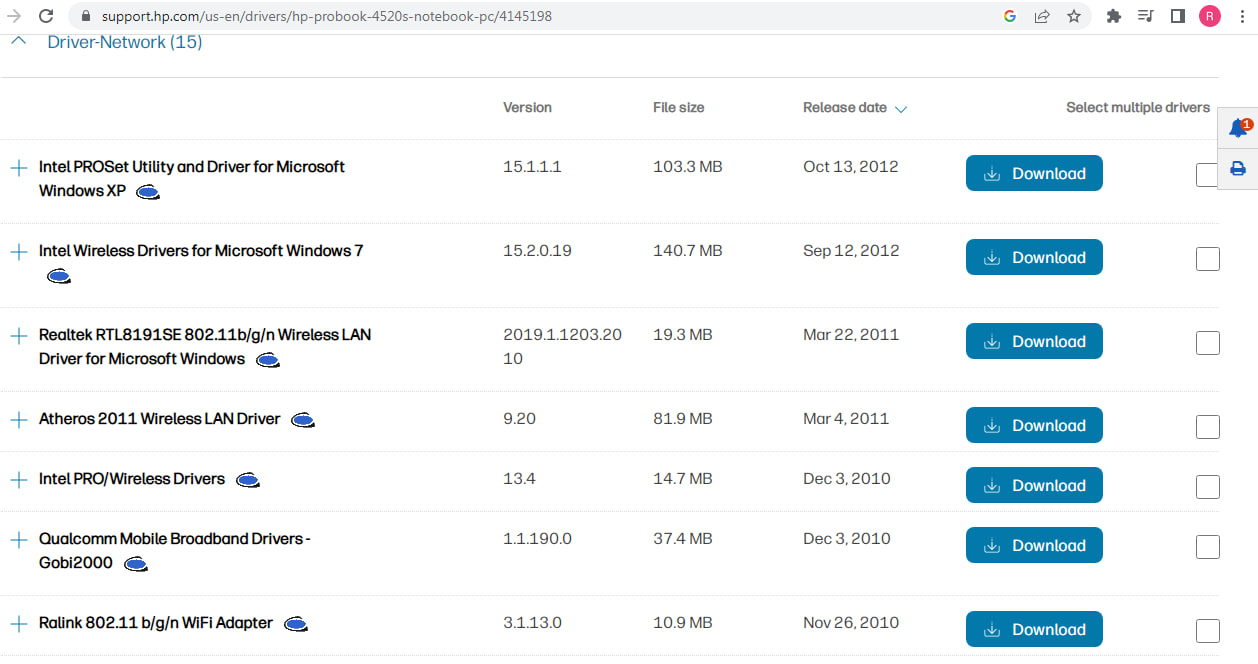Tick the Qualcomm Mobile Broadband Drivers checkbox

(1208, 547)
